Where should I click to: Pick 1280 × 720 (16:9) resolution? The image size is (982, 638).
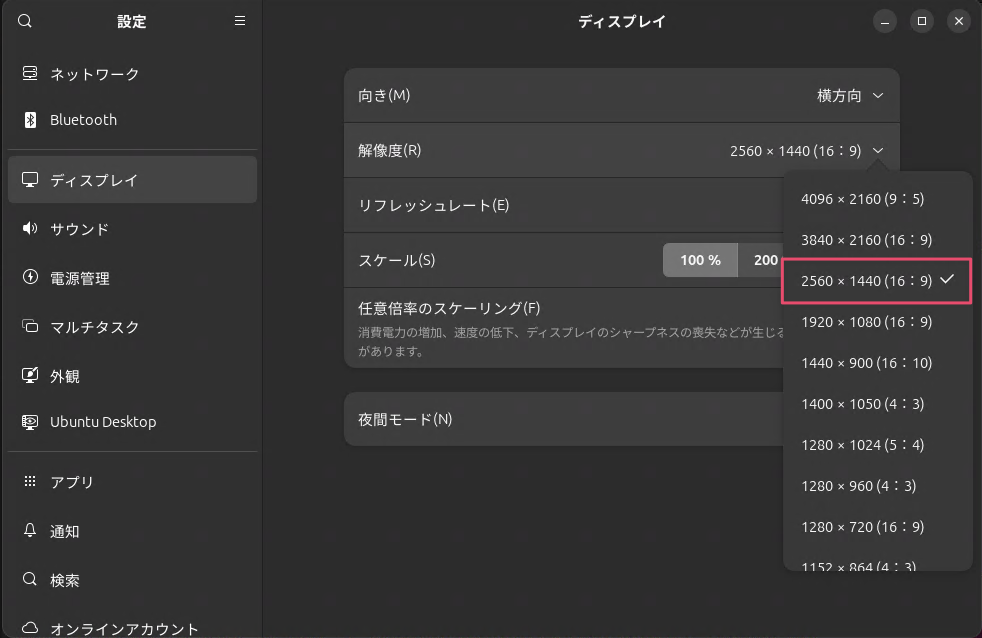(x=862, y=527)
